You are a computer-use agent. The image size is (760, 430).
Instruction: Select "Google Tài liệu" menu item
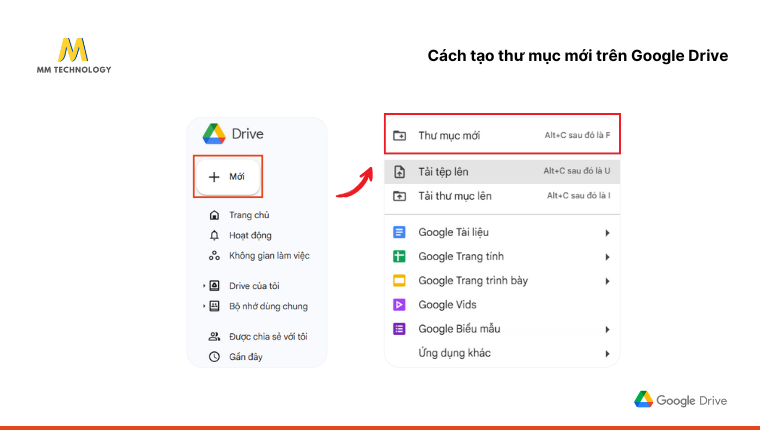pyautogui.click(x=502, y=232)
